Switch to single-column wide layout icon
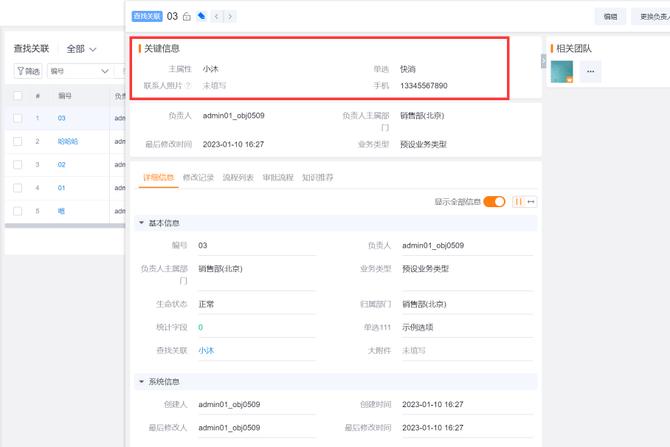Screen dimensions: 670x447 pyautogui.click(x=531, y=202)
